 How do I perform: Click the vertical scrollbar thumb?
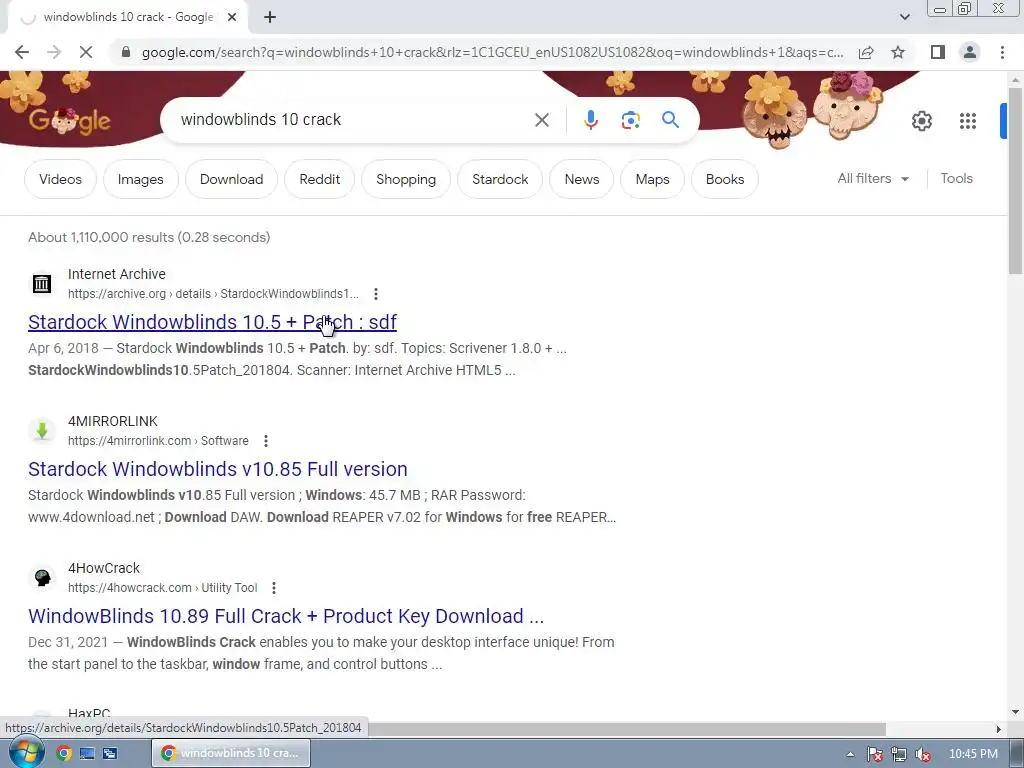tap(1016, 180)
